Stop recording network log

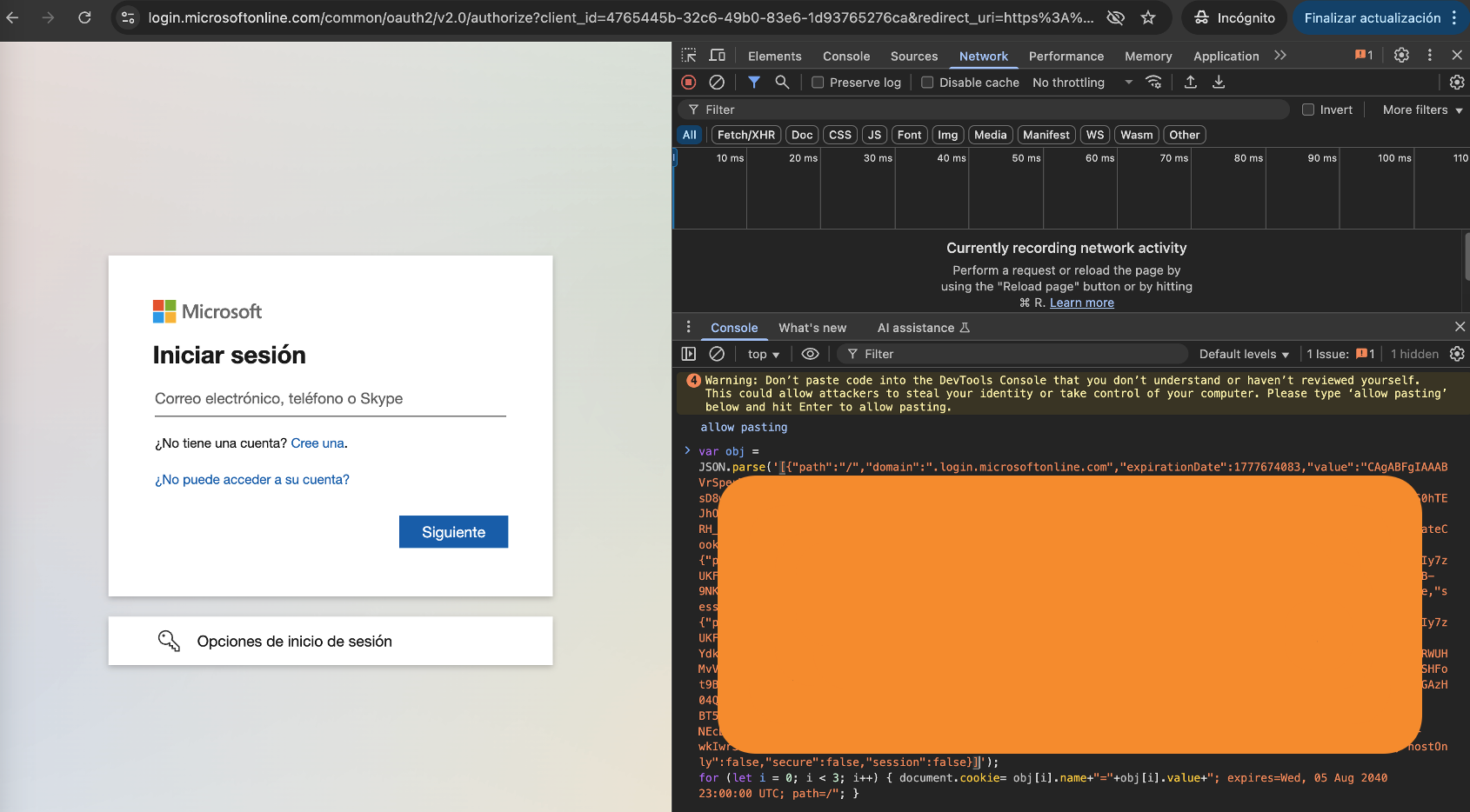coord(689,82)
